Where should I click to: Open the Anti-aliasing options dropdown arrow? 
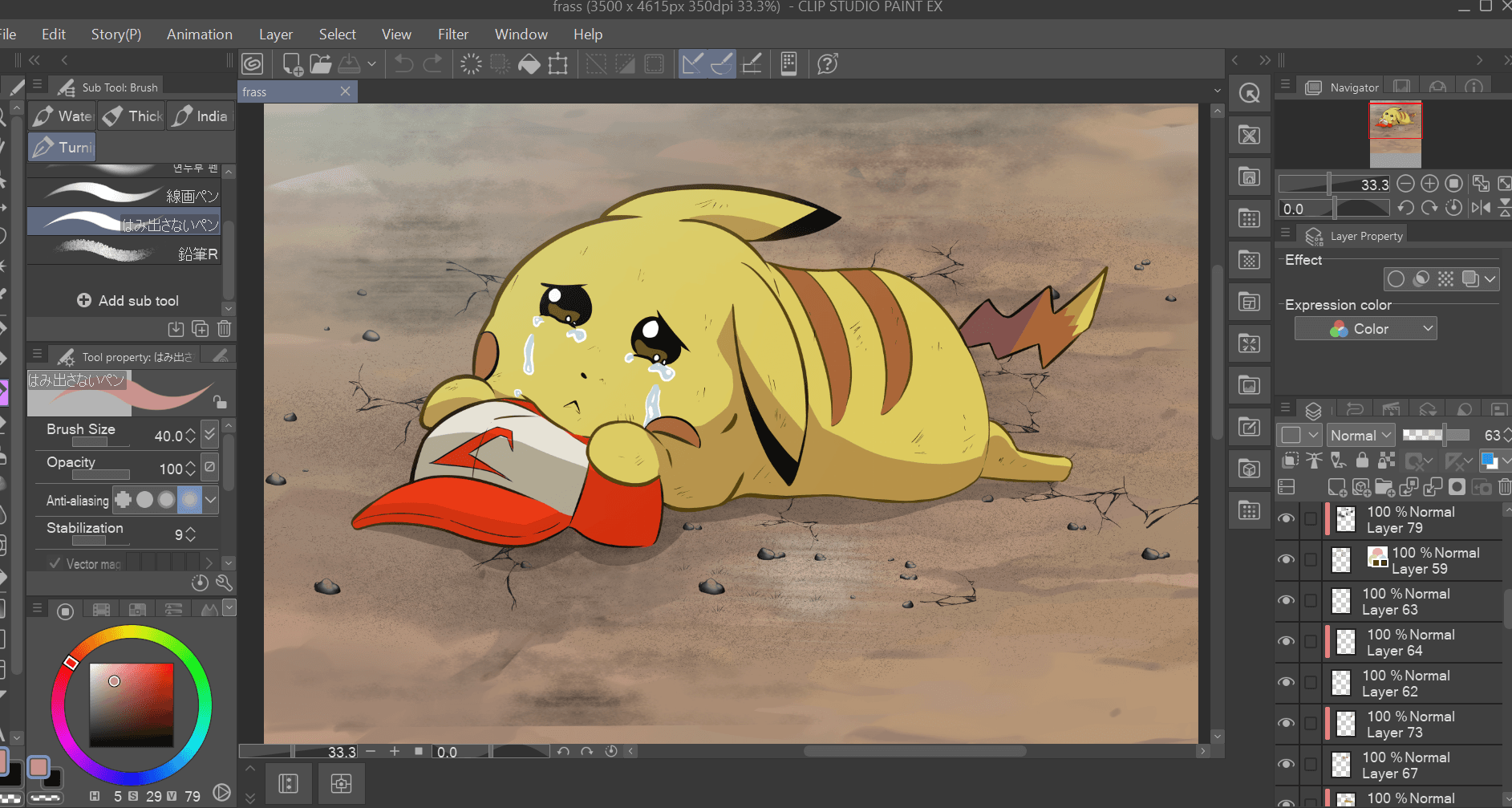coord(211,500)
